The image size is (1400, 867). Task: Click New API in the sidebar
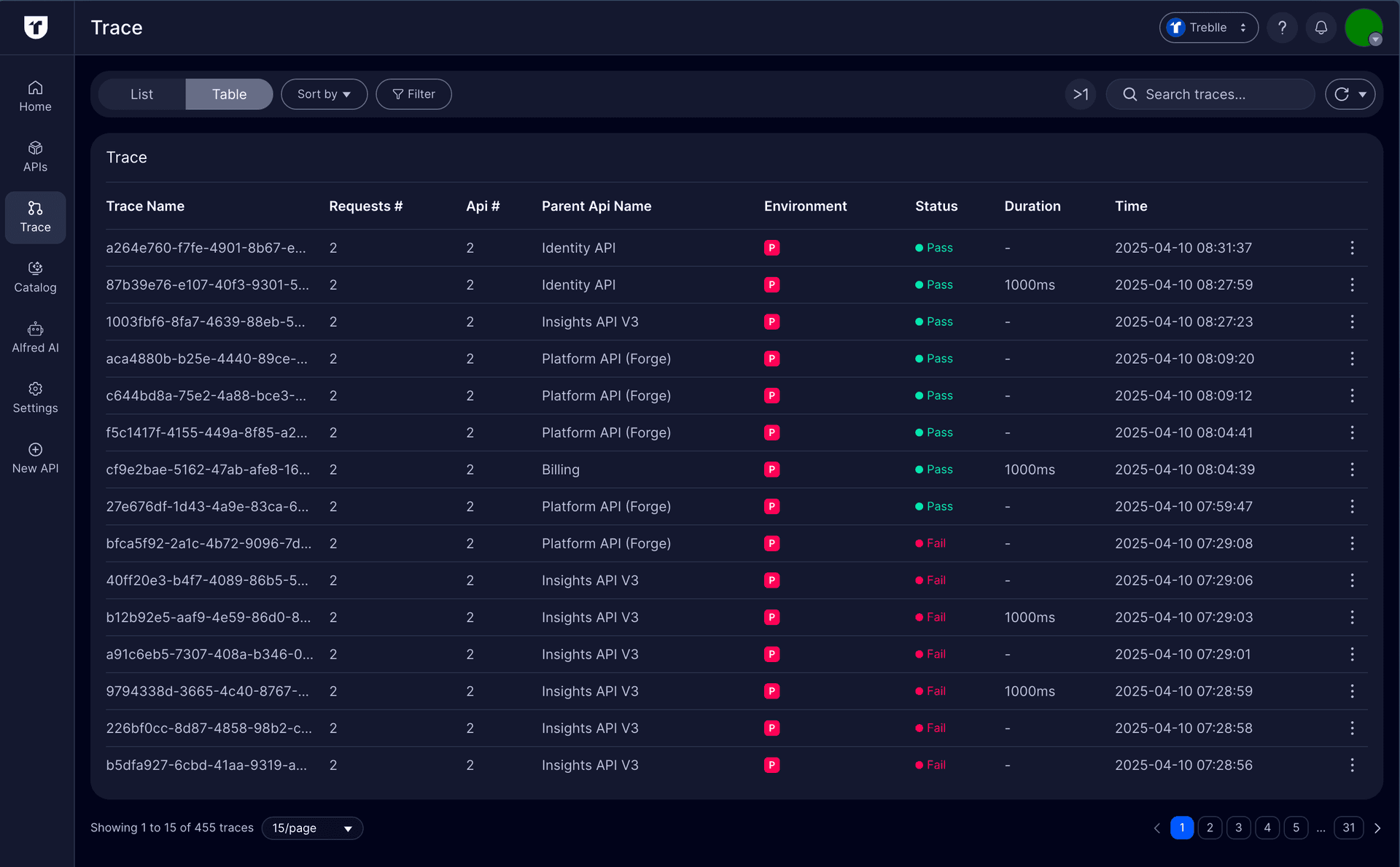click(35, 459)
